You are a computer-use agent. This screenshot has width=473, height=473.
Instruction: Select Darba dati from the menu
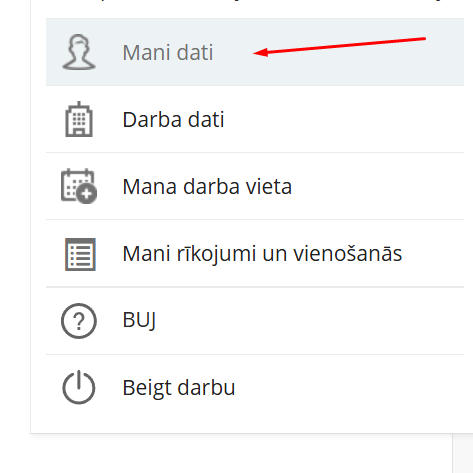coord(255,119)
